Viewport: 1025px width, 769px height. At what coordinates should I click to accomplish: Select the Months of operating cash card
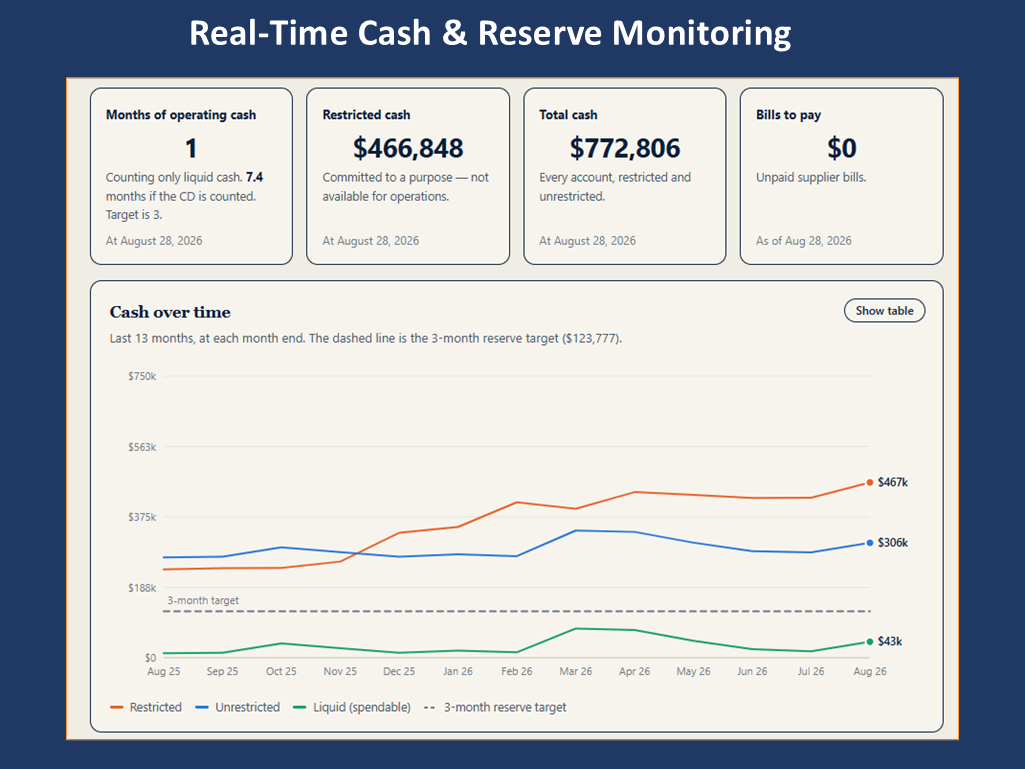192,177
